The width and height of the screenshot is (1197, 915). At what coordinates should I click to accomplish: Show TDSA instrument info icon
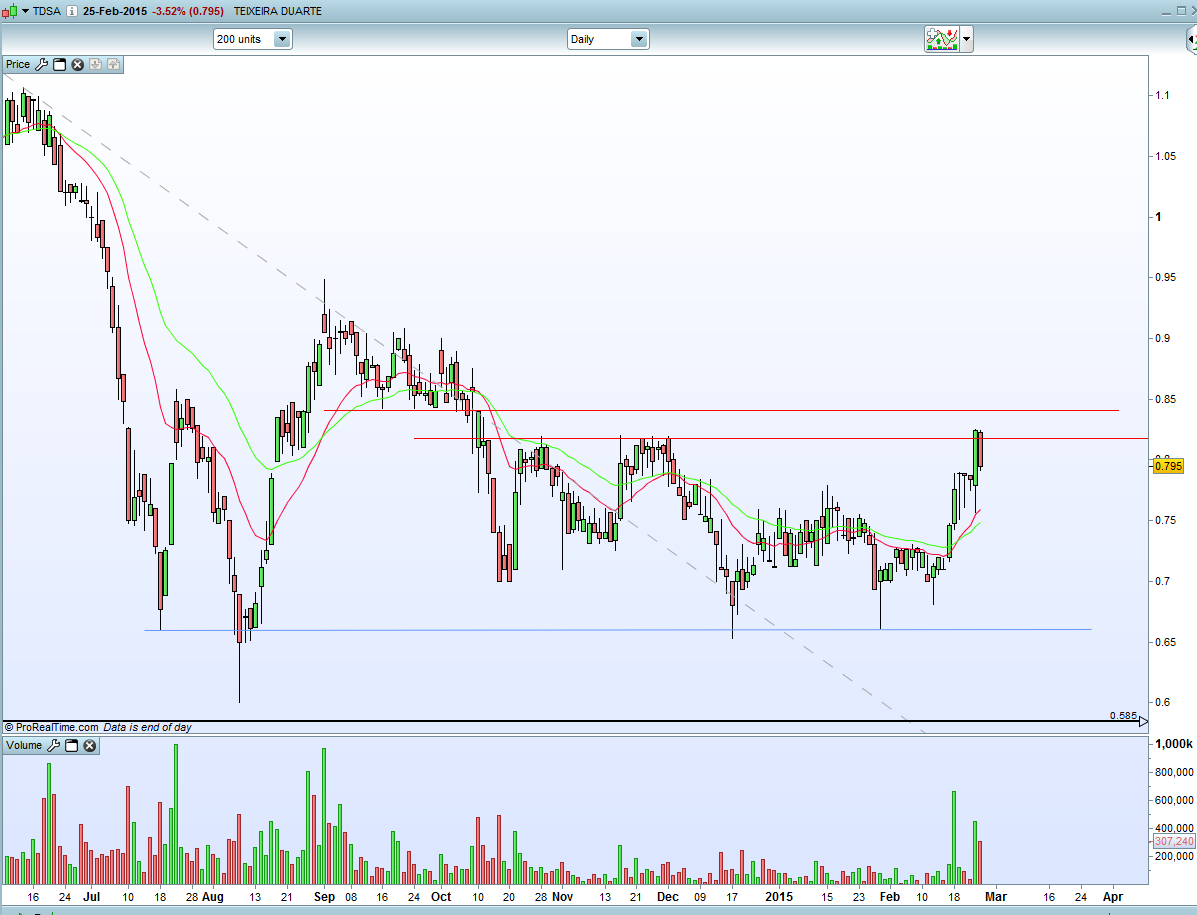(71, 11)
